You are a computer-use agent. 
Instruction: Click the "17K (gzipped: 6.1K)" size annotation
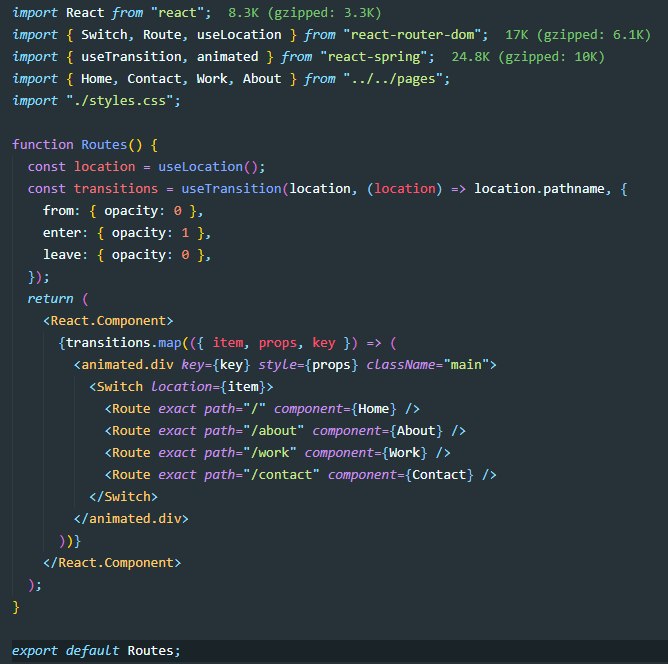point(578,35)
